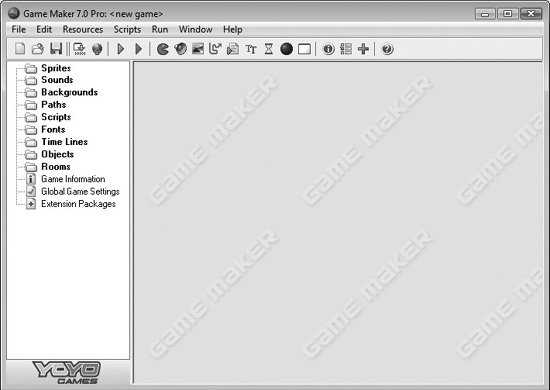
Task: Open the Run menu
Action: coord(160,29)
